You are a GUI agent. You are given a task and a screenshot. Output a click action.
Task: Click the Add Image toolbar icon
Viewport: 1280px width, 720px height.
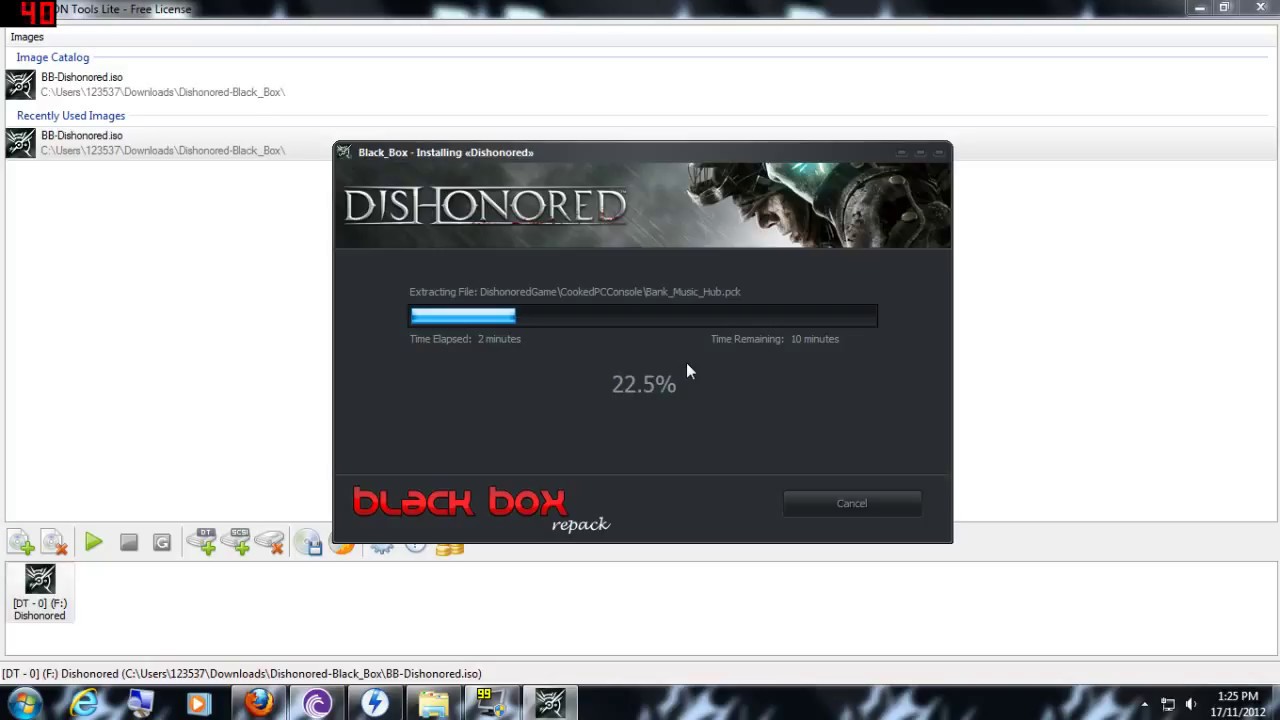click(x=21, y=542)
